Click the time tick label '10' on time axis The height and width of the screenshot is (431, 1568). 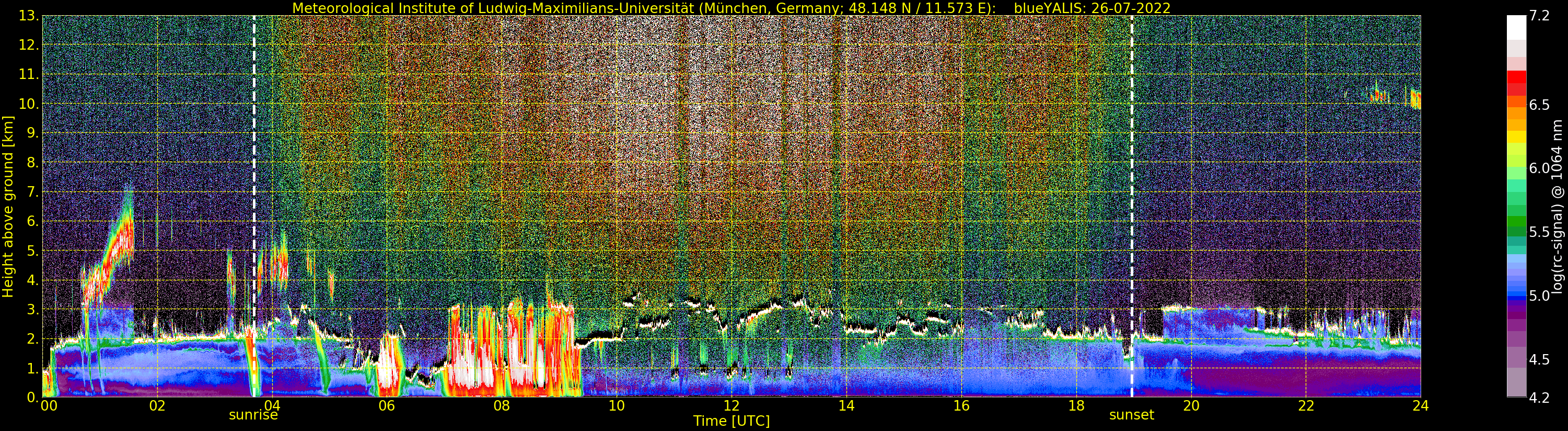click(x=617, y=405)
